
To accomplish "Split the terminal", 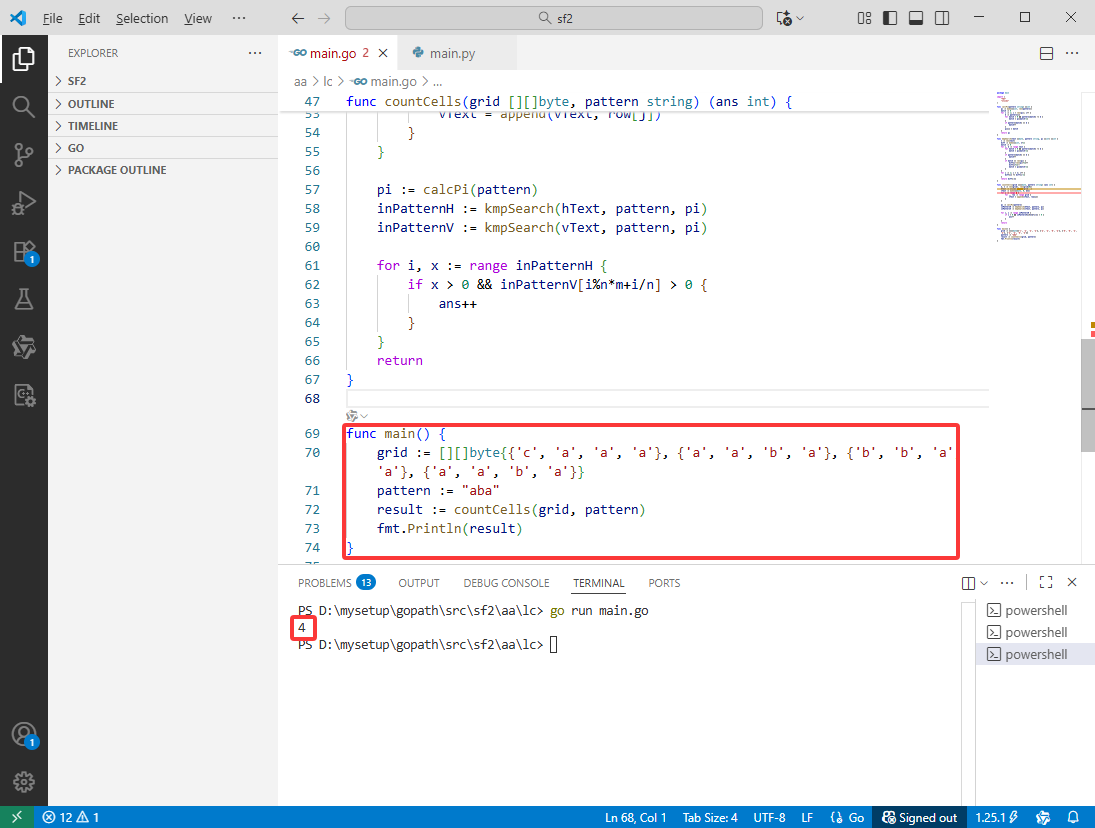I will coord(968,583).
